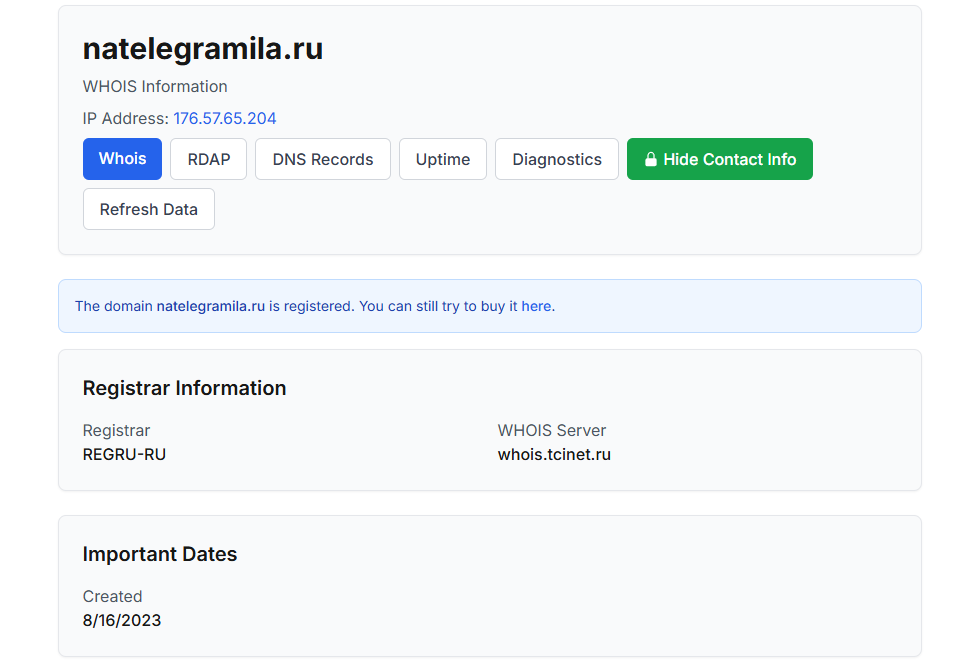Click the Refresh Data button
The image size is (980, 669).
[149, 209]
